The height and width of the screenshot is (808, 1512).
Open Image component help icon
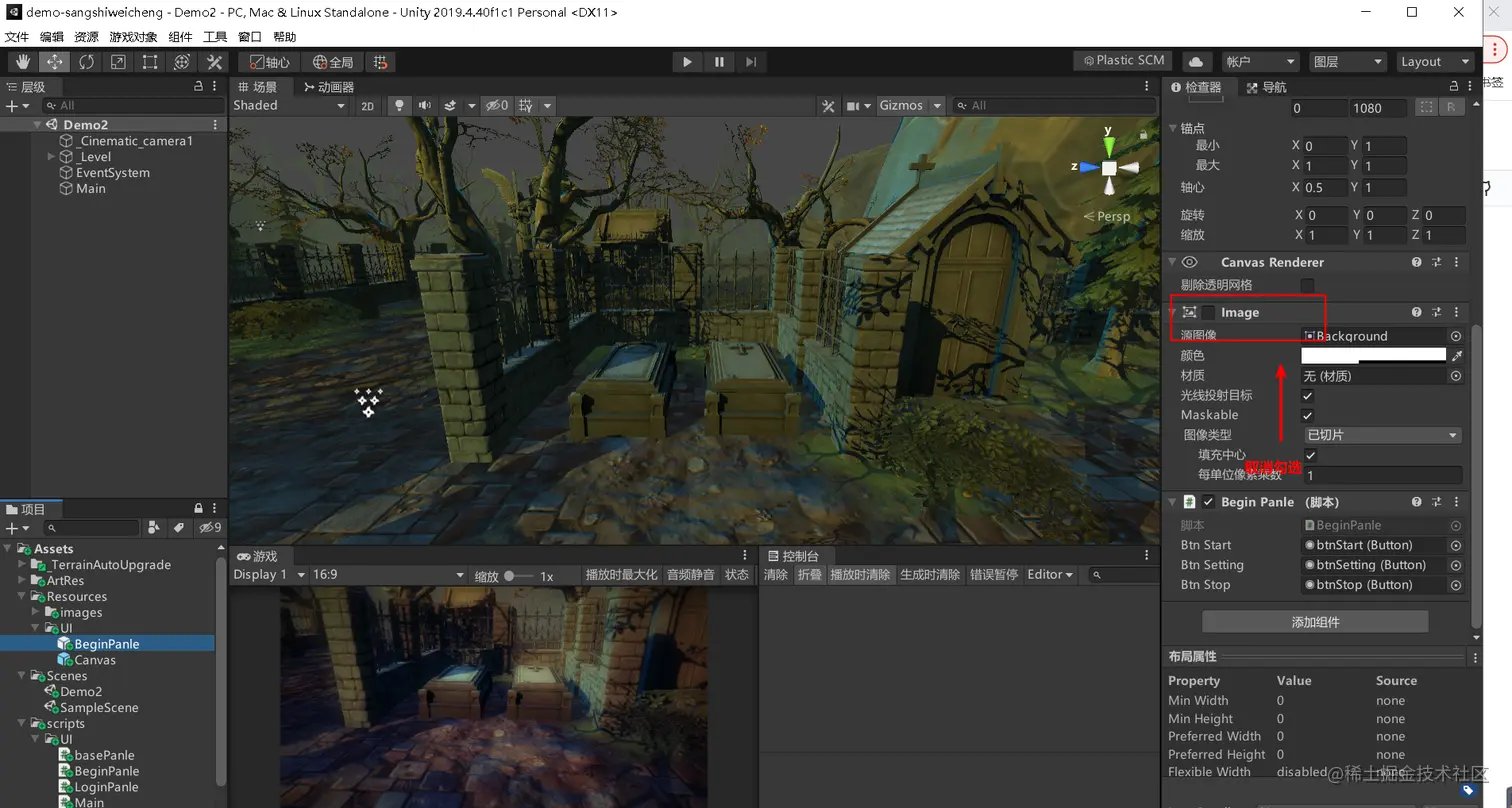point(1417,312)
